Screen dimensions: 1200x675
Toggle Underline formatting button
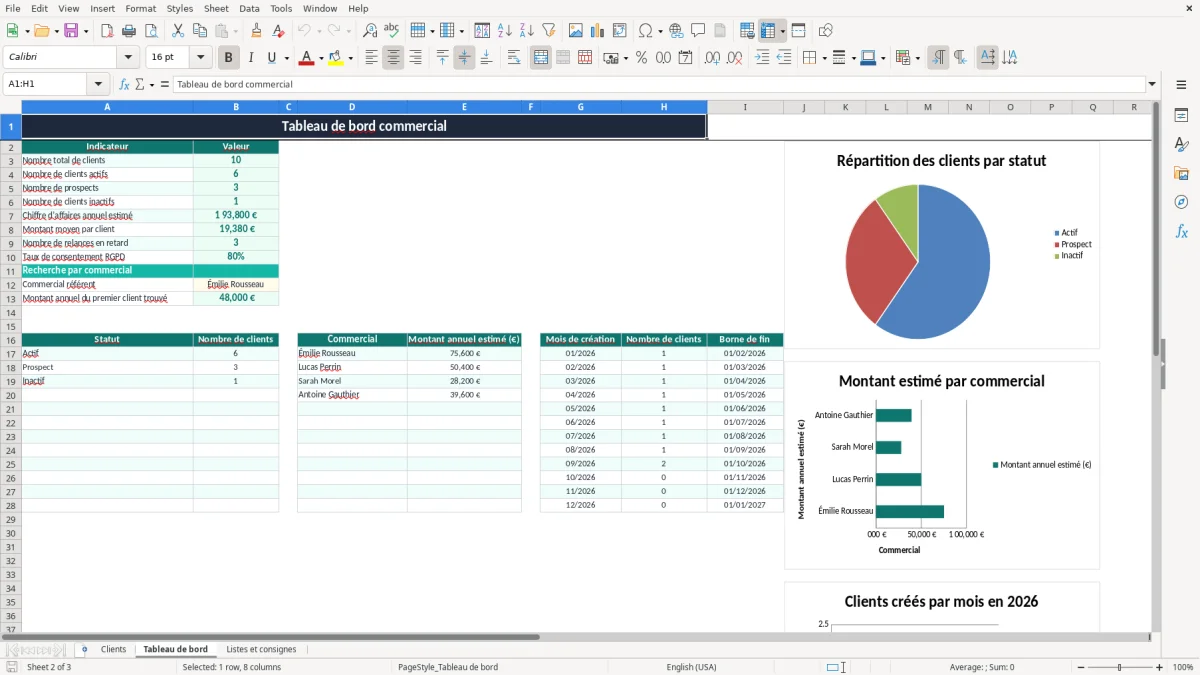point(272,58)
